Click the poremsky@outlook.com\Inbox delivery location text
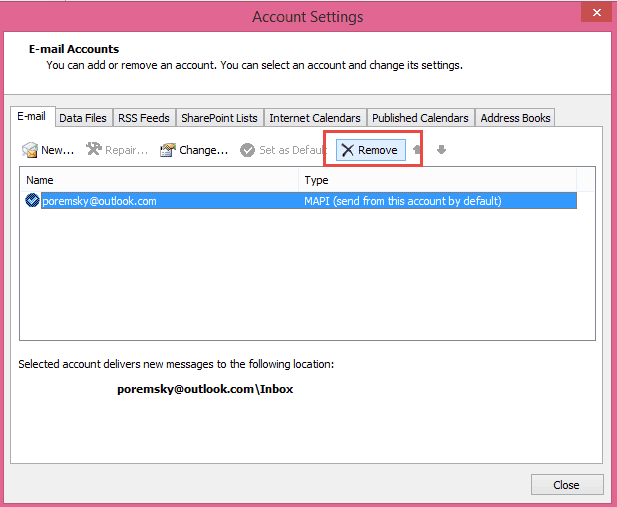The width and height of the screenshot is (617, 507). [x=205, y=389]
